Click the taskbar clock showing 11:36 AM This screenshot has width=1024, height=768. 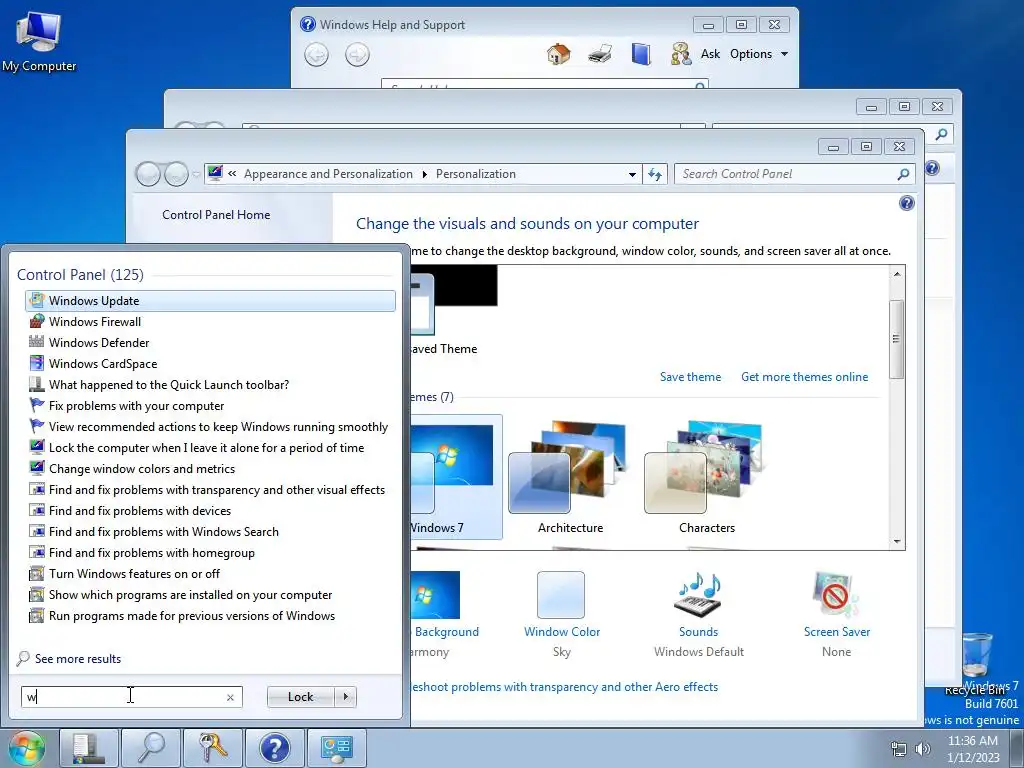[x=973, y=749]
